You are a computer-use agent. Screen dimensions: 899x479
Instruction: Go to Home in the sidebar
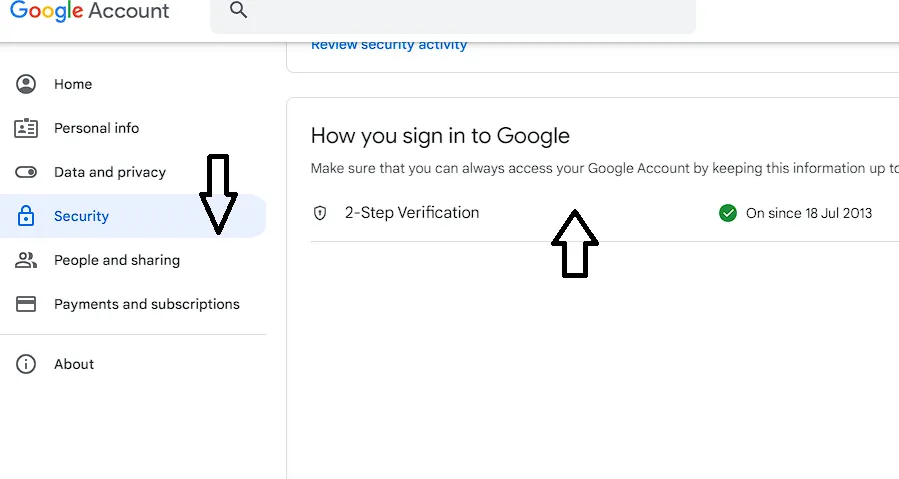[x=73, y=84]
